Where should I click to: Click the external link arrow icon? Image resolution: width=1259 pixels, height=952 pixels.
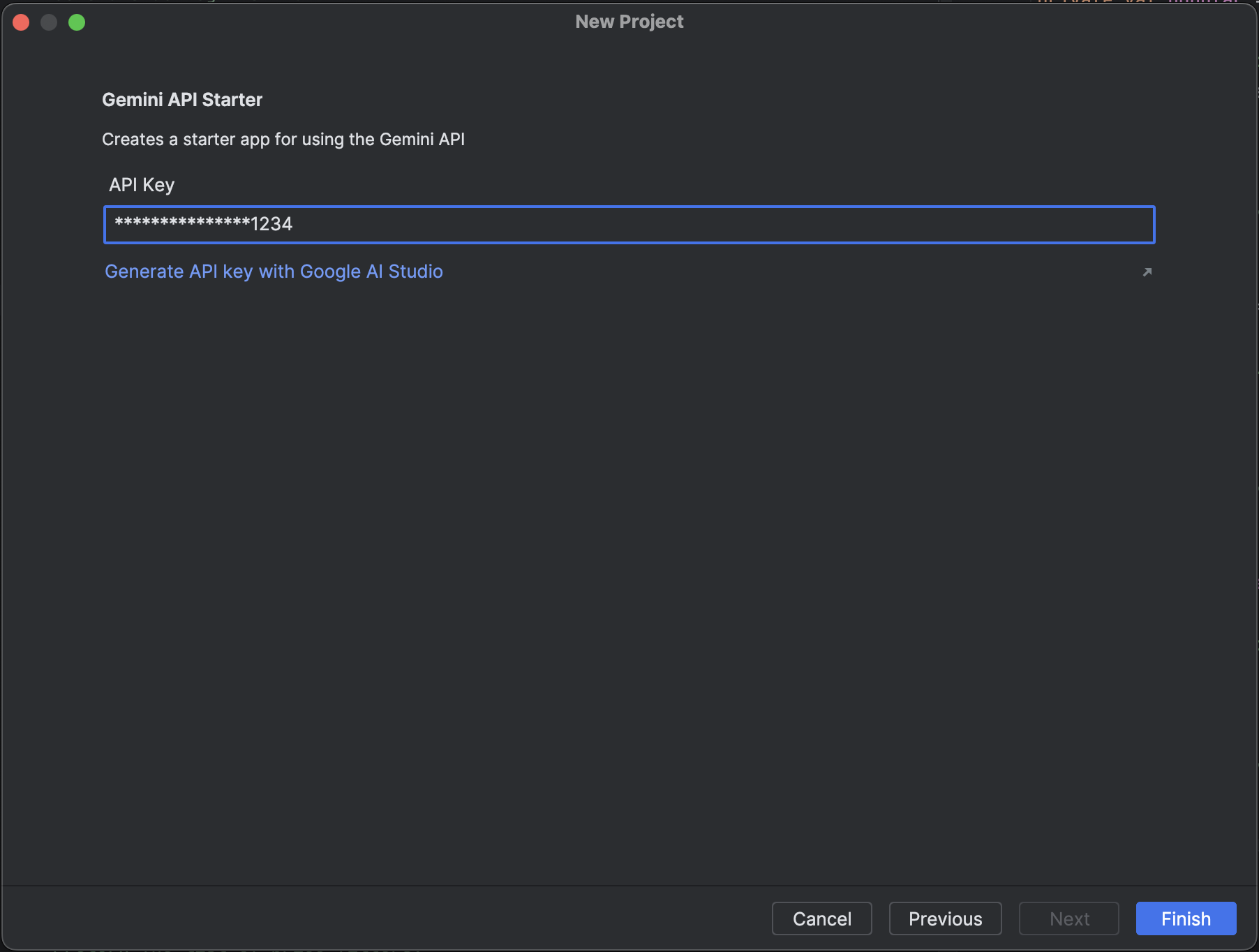click(x=1147, y=272)
